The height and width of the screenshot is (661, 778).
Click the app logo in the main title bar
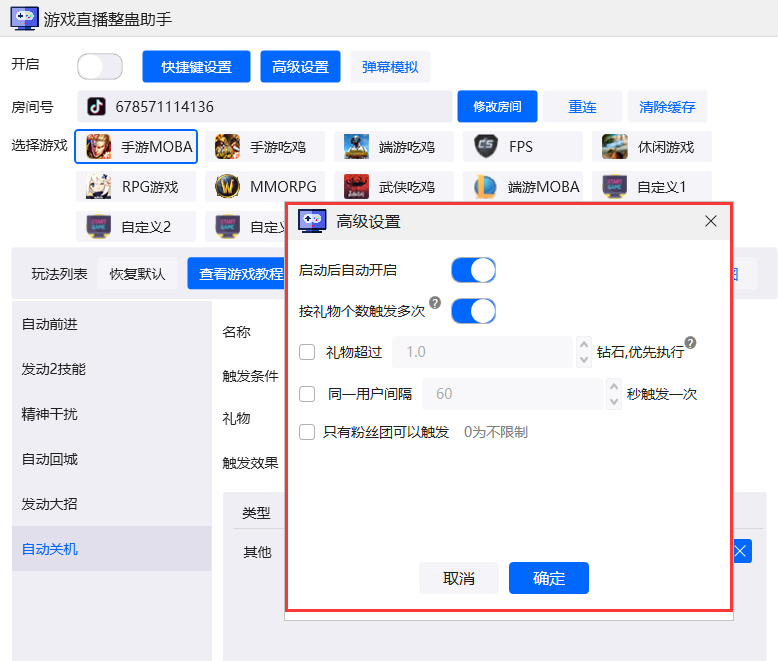click(24, 19)
